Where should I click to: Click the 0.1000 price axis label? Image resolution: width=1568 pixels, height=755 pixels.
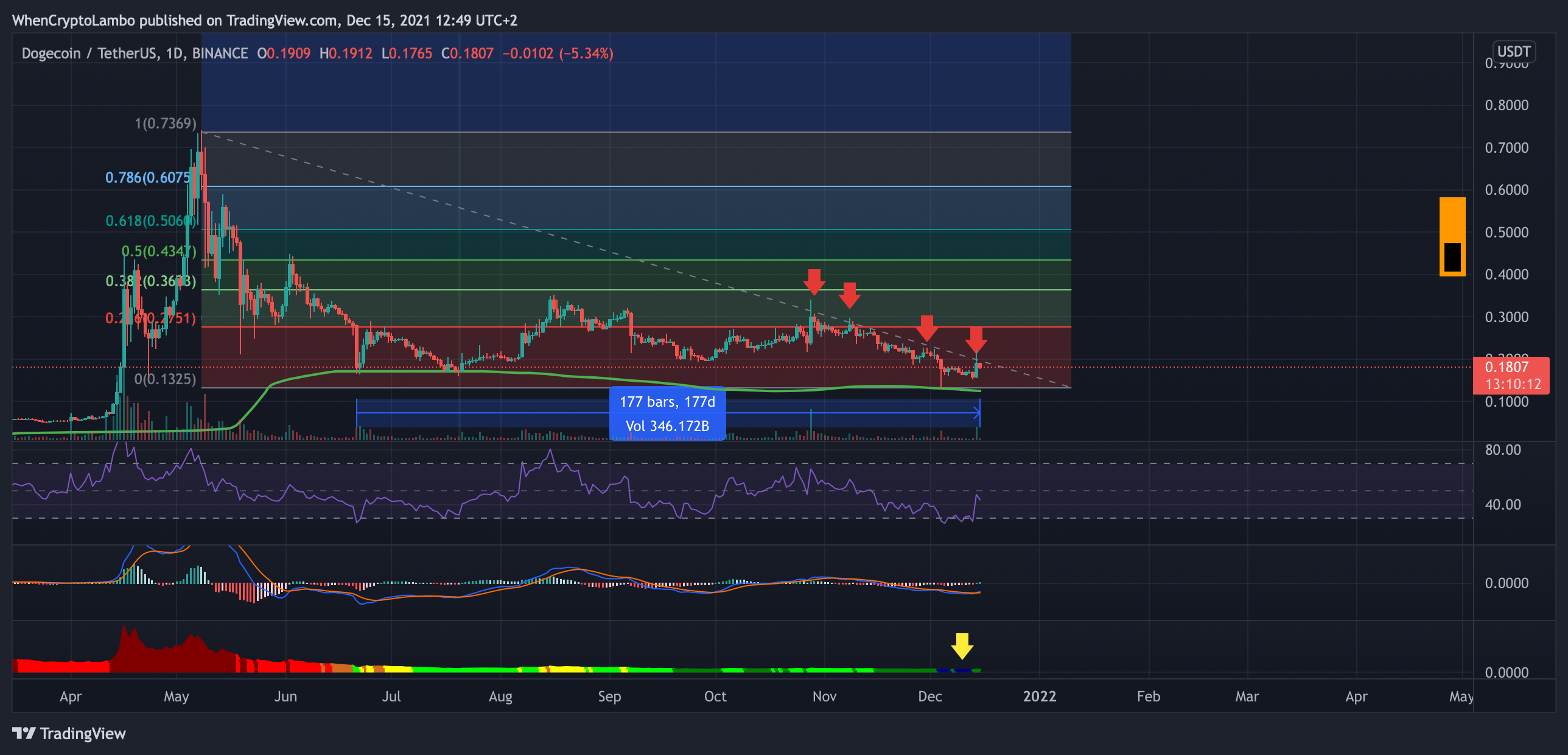[x=1507, y=402]
